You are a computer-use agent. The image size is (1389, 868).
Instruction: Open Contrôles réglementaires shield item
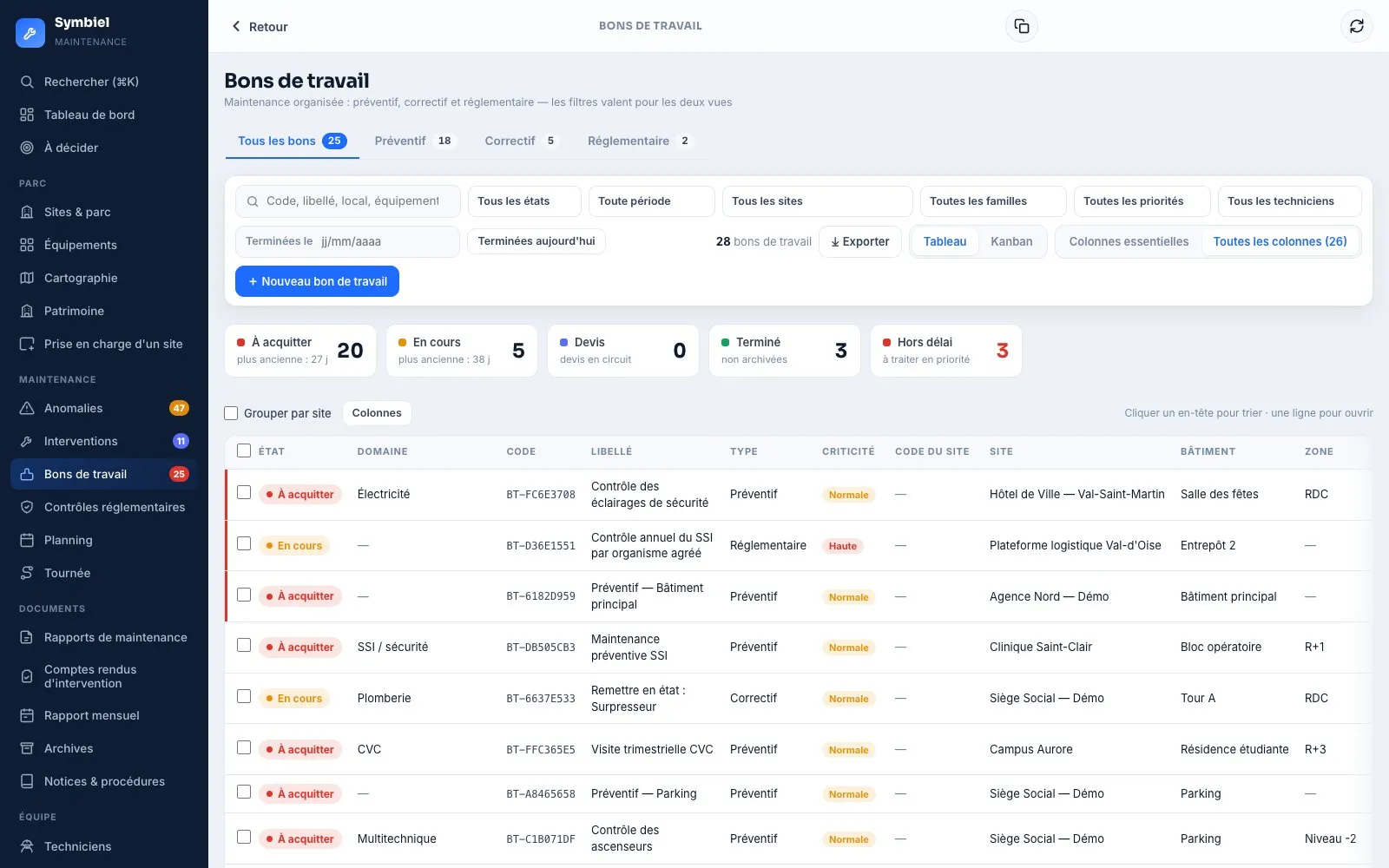point(104,507)
